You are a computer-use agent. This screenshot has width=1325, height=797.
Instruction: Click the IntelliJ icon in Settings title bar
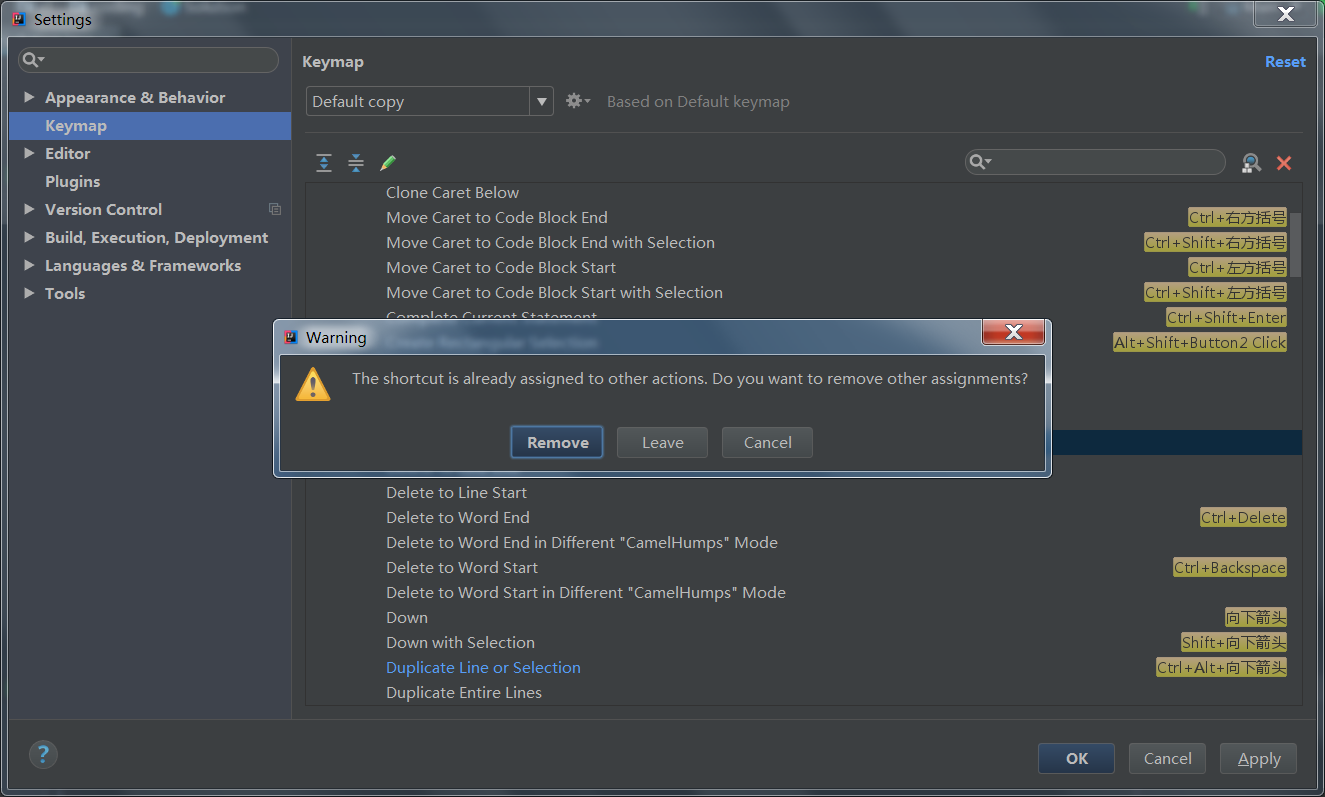coord(19,19)
